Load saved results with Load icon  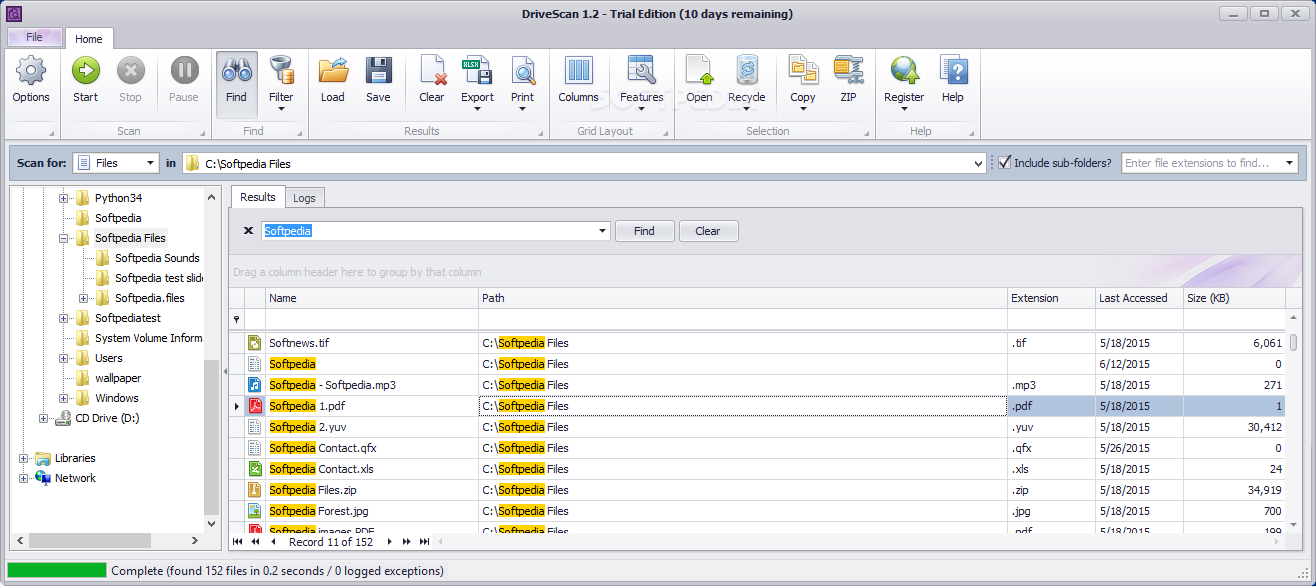coord(332,71)
